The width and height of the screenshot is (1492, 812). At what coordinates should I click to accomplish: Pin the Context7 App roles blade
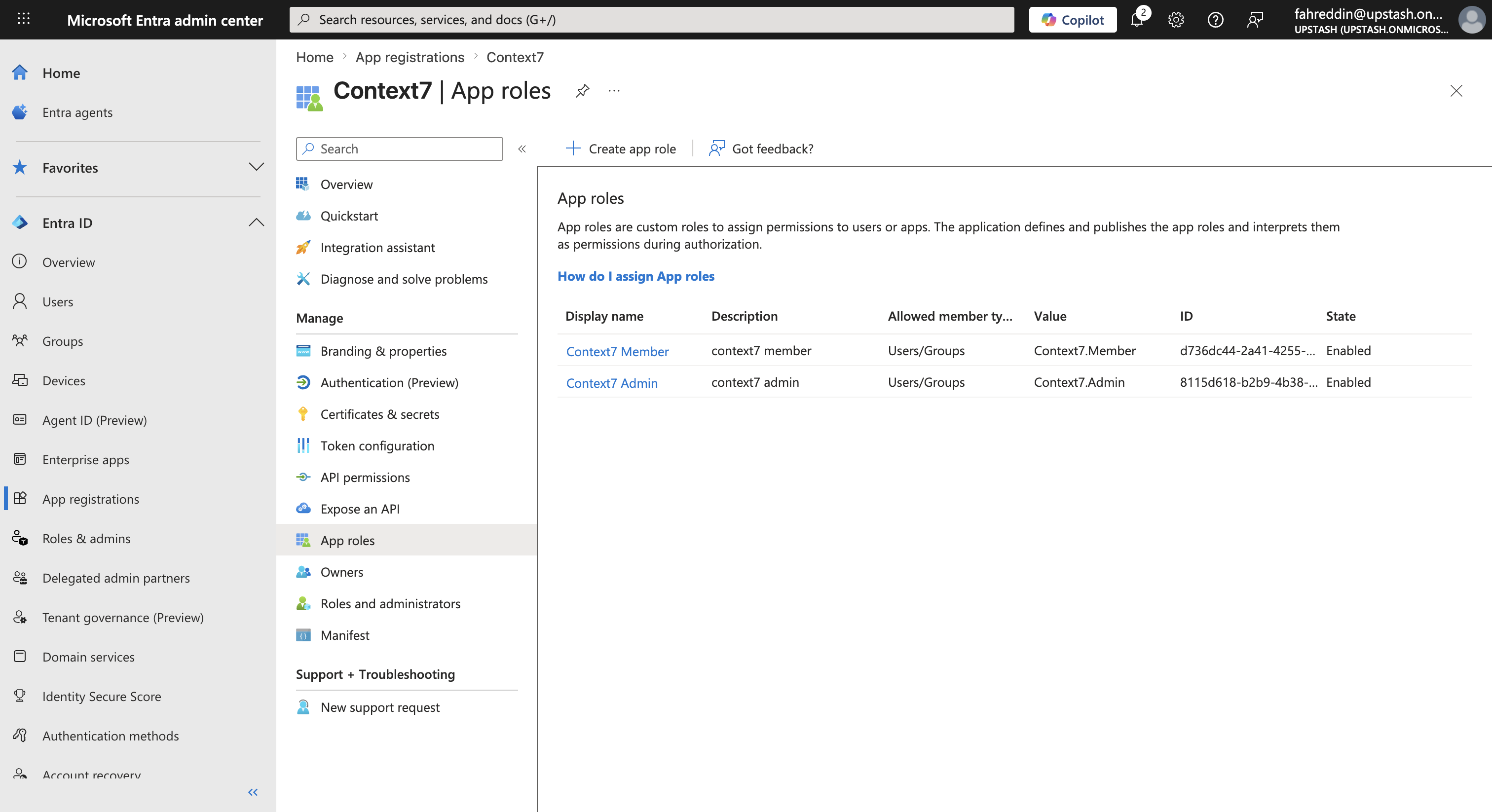click(582, 91)
